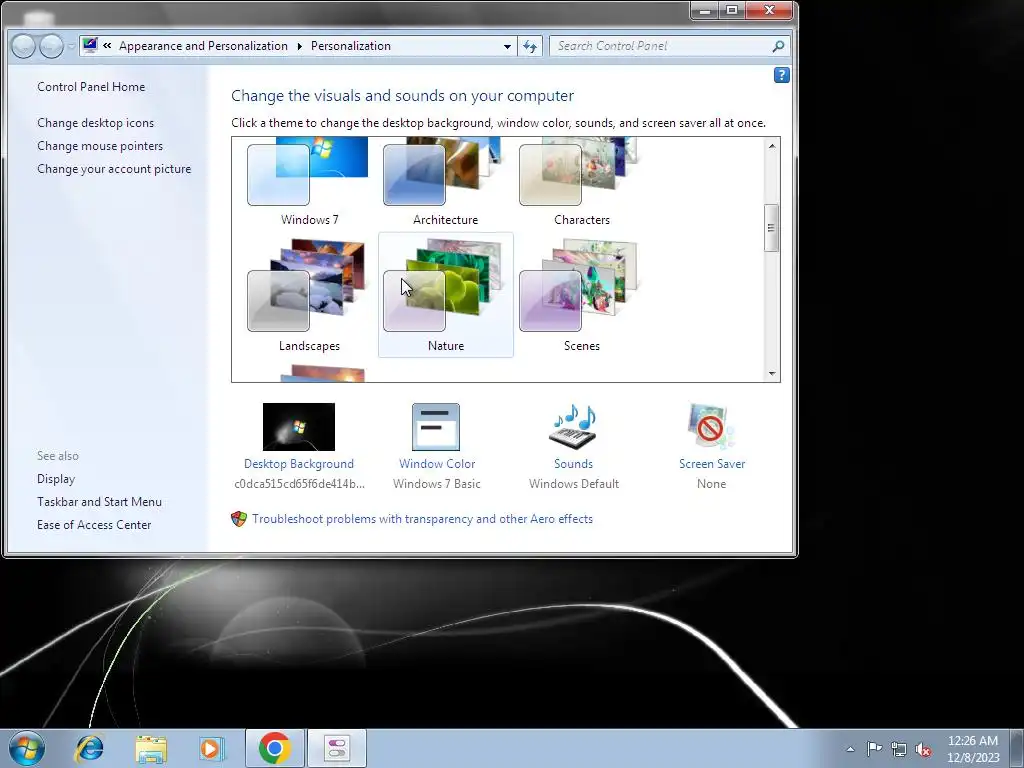Viewport: 1024px width, 768px height.
Task: Launch Internet Explorer from taskbar
Action: (x=89, y=748)
